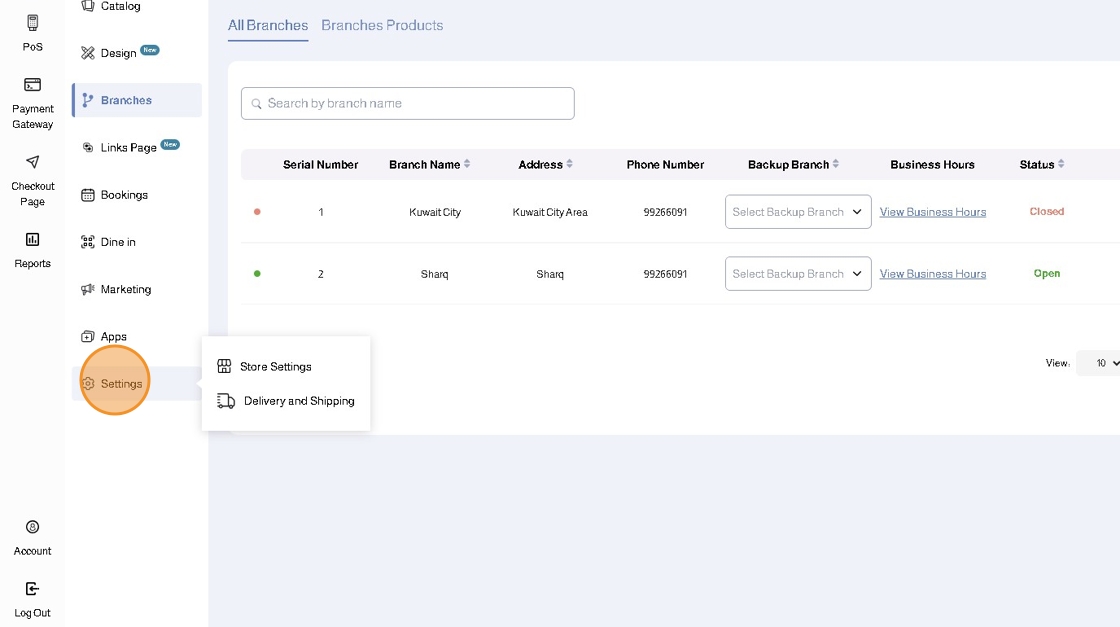Click the Account icon

(32, 527)
